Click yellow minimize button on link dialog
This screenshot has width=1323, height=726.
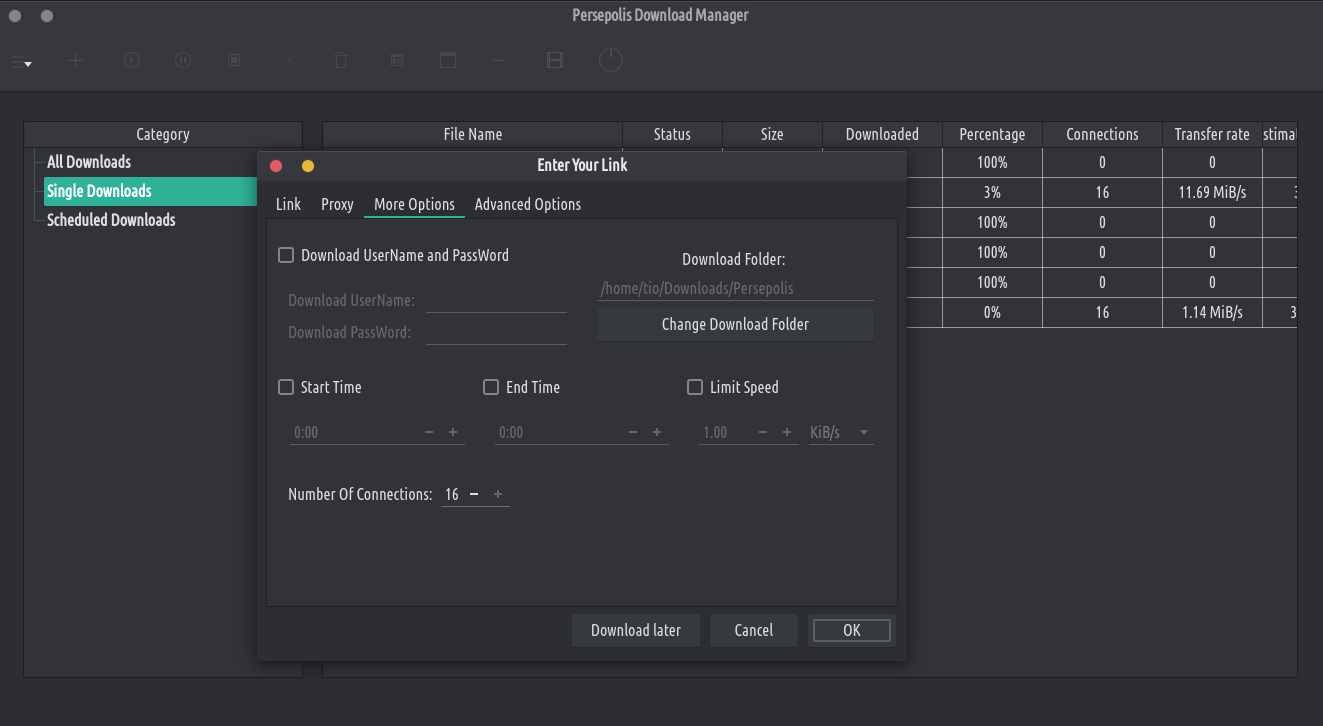click(x=308, y=166)
